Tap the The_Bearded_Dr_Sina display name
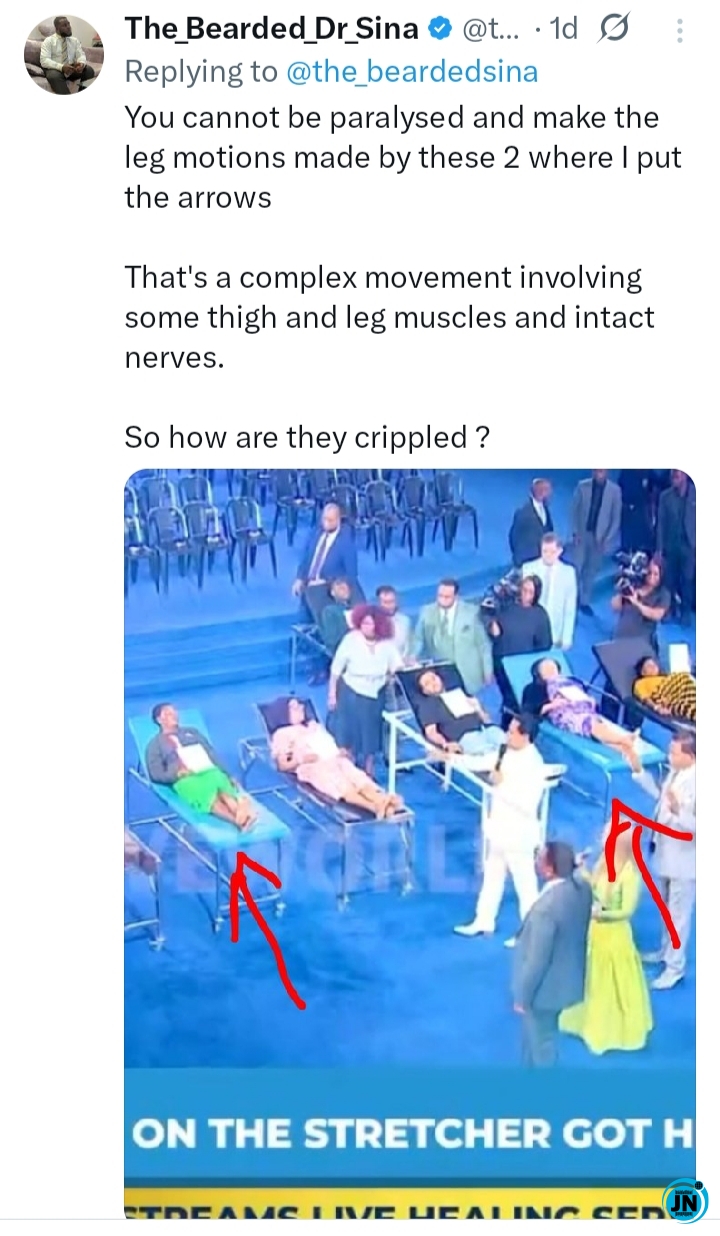 pyautogui.click(x=271, y=30)
